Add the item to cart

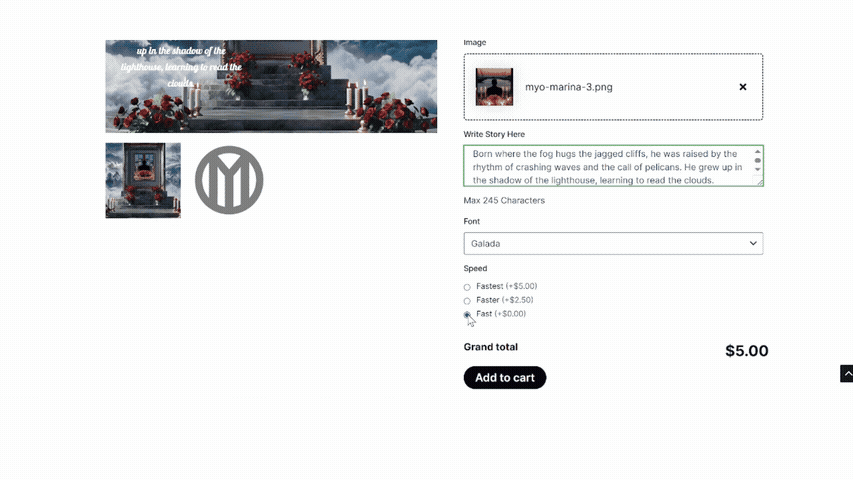point(505,378)
